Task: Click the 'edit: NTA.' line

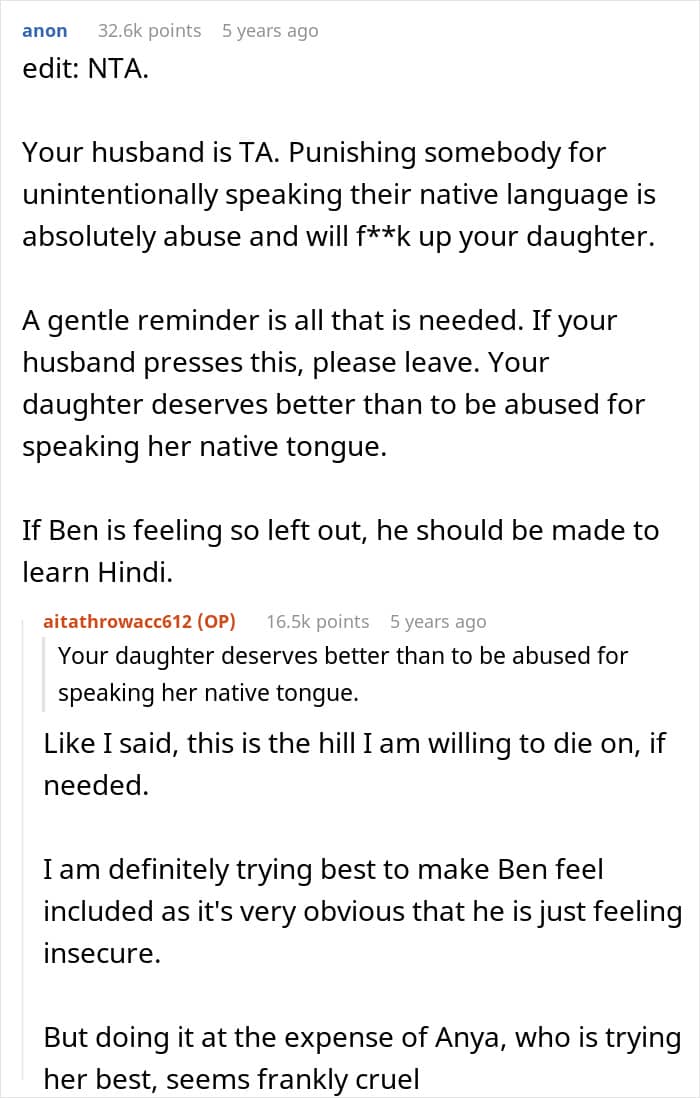Action: click(x=85, y=73)
